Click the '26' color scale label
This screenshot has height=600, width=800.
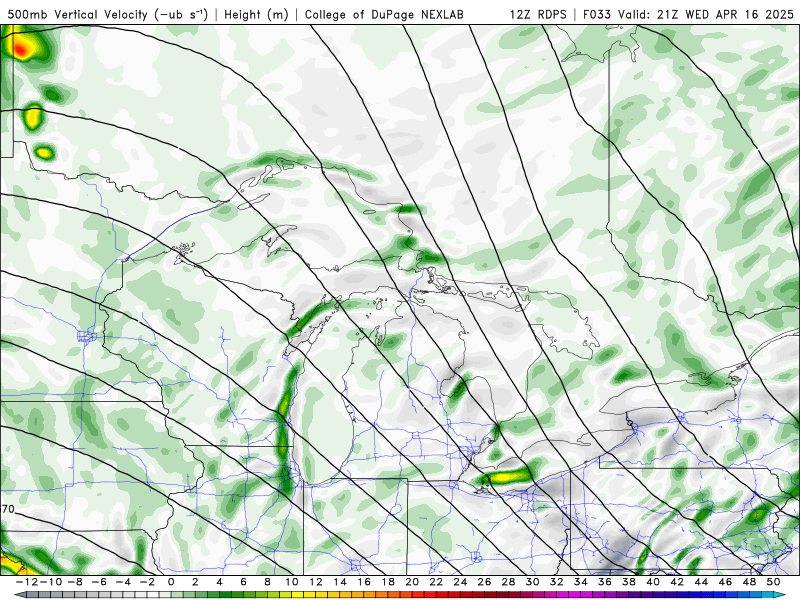click(x=484, y=582)
